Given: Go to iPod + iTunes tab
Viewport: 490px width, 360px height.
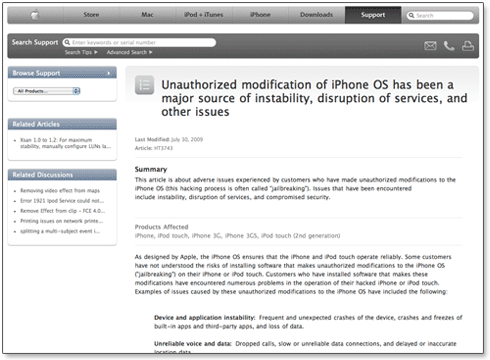Looking at the screenshot, I should (x=204, y=15).
